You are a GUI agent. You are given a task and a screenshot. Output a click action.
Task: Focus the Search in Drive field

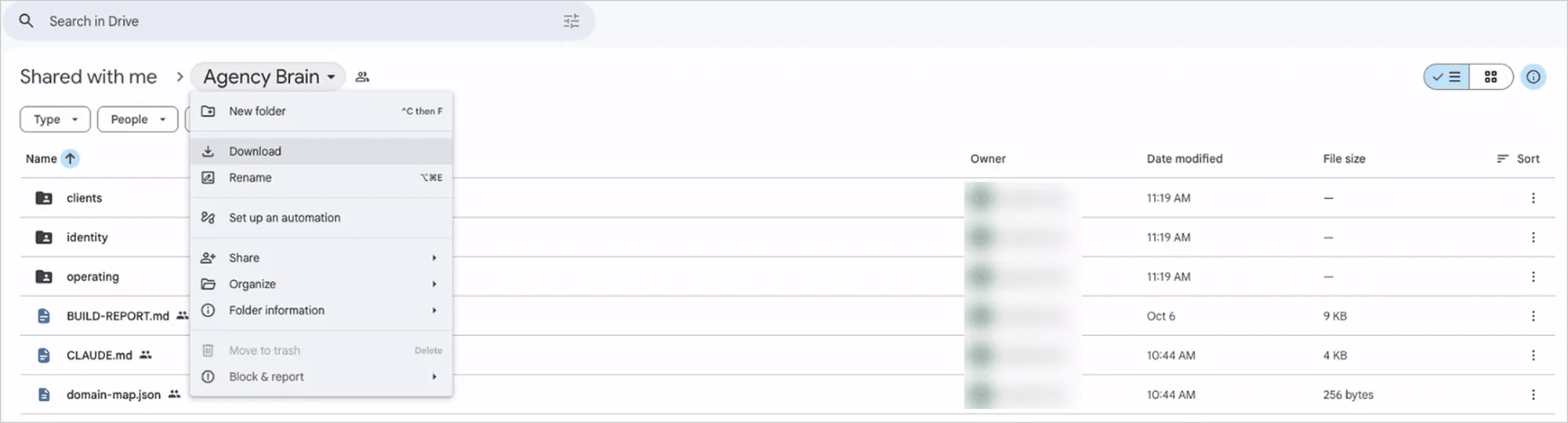point(299,21)
